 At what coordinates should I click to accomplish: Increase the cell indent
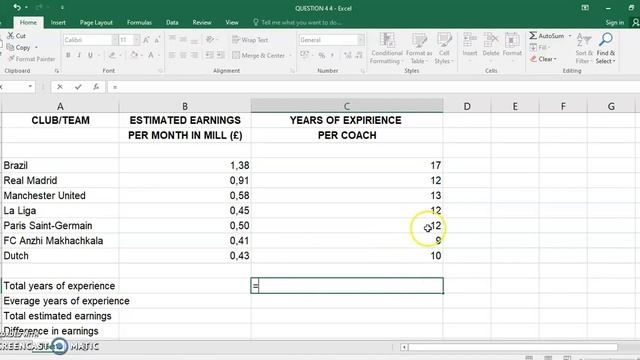pyautogui.click(x=220, y=55)
